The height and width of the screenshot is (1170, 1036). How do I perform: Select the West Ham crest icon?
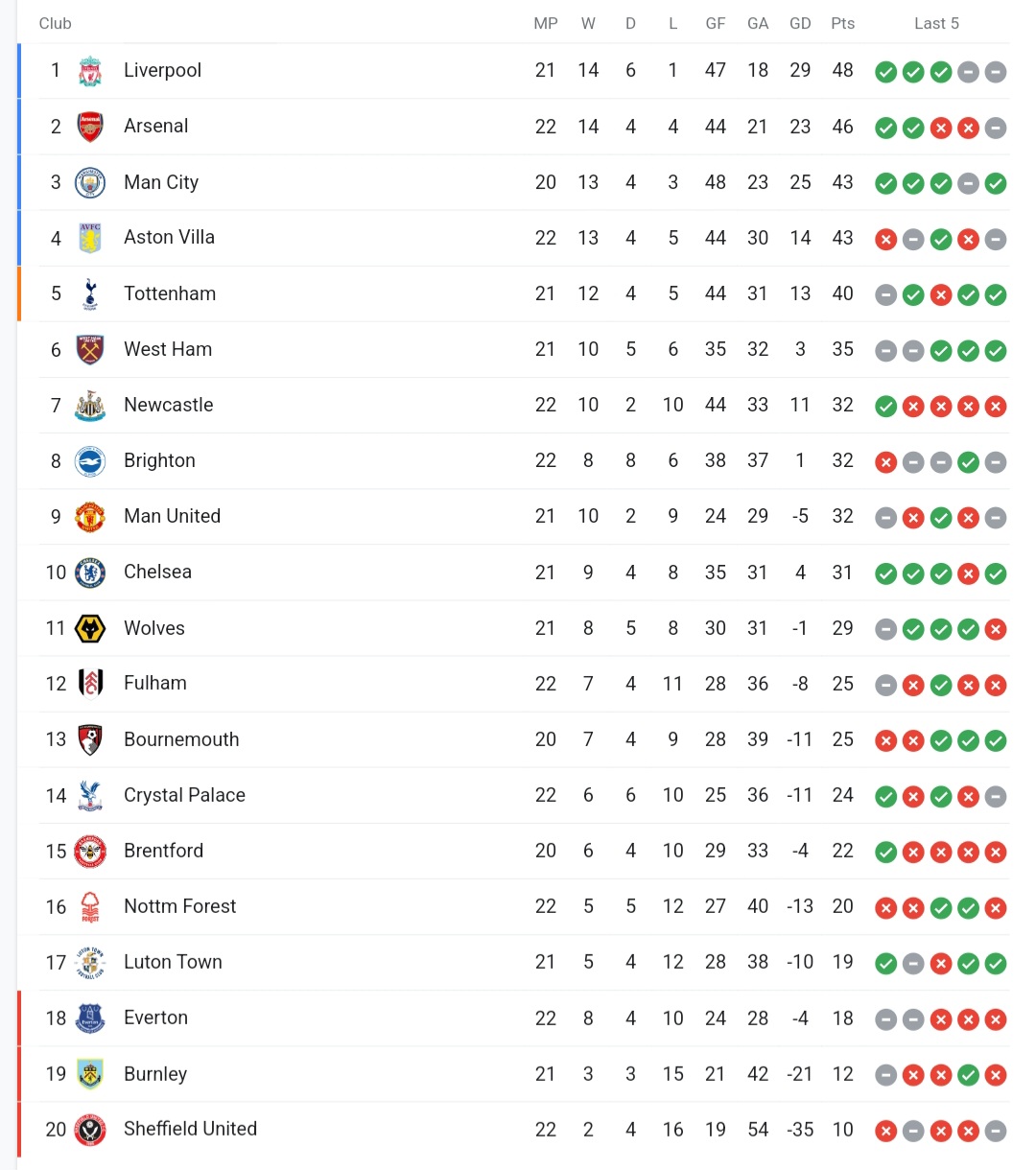coord(90,349)
